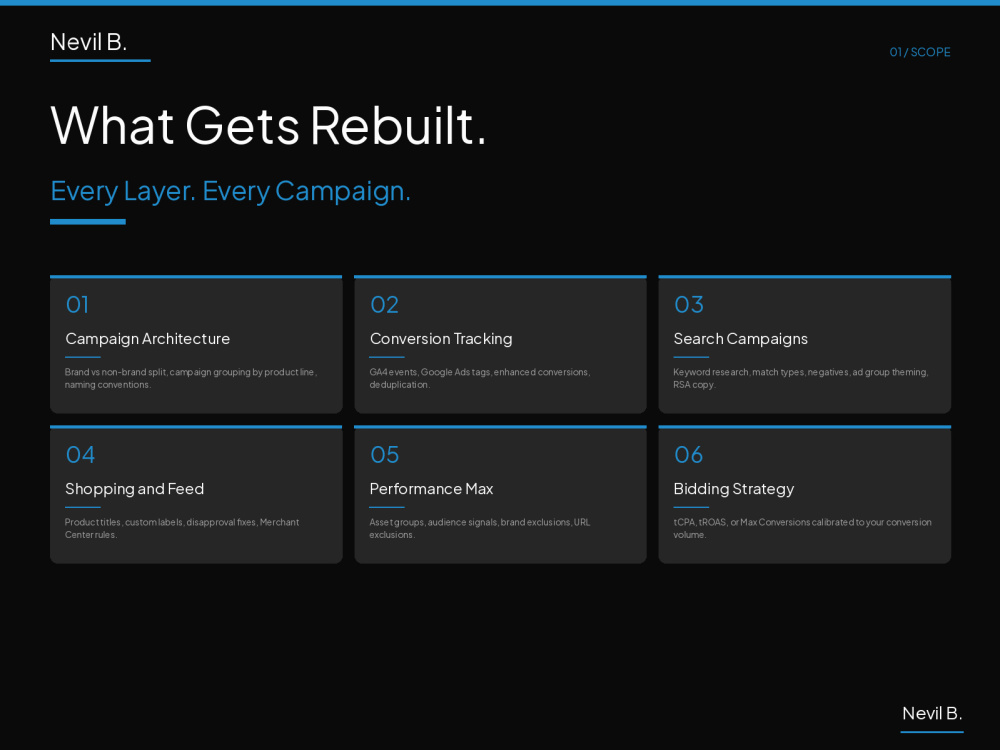
Task: Open the Shopping and Feed card
Action: click(196, 494)
